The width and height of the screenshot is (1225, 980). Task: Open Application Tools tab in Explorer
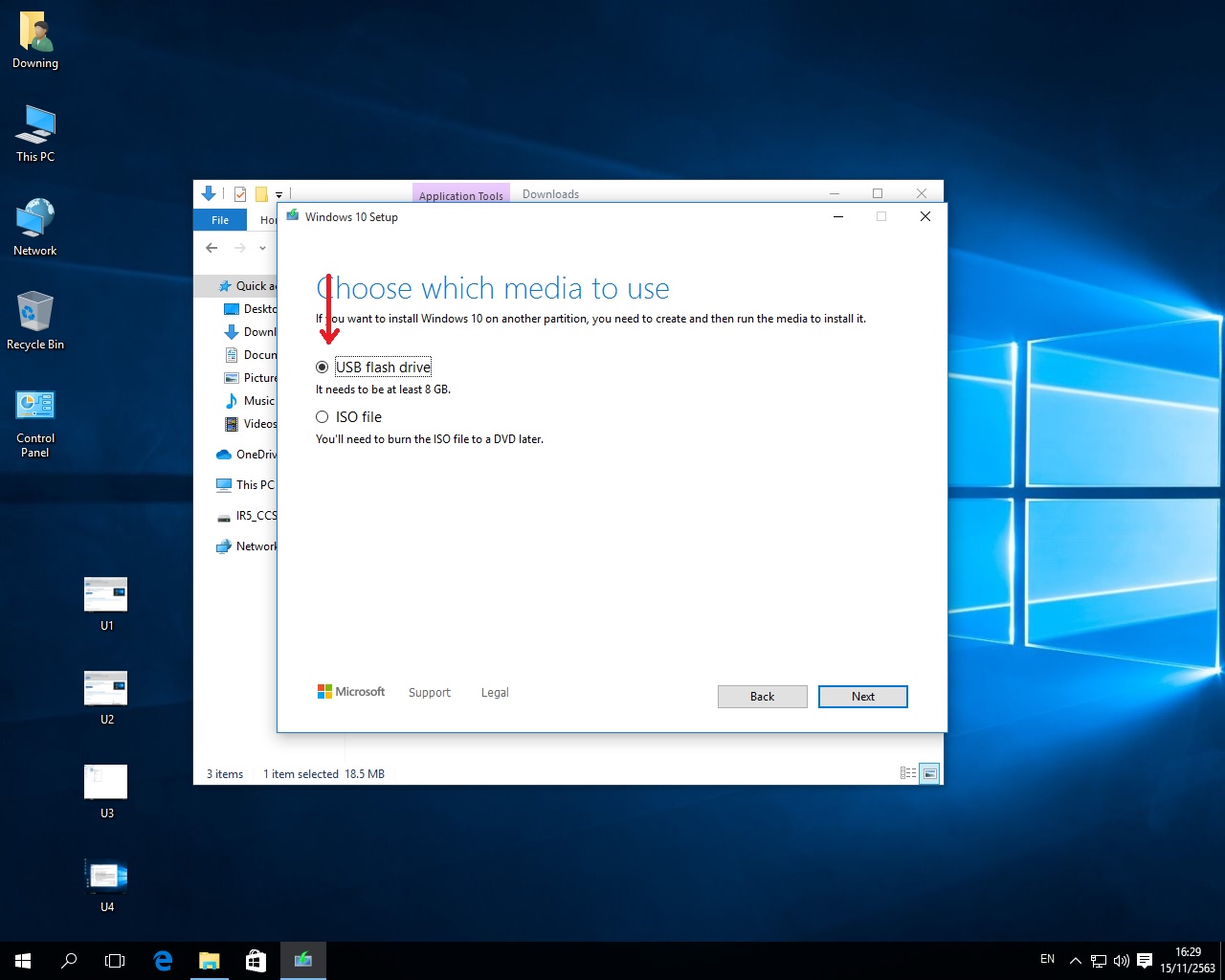tap(461, 194)
